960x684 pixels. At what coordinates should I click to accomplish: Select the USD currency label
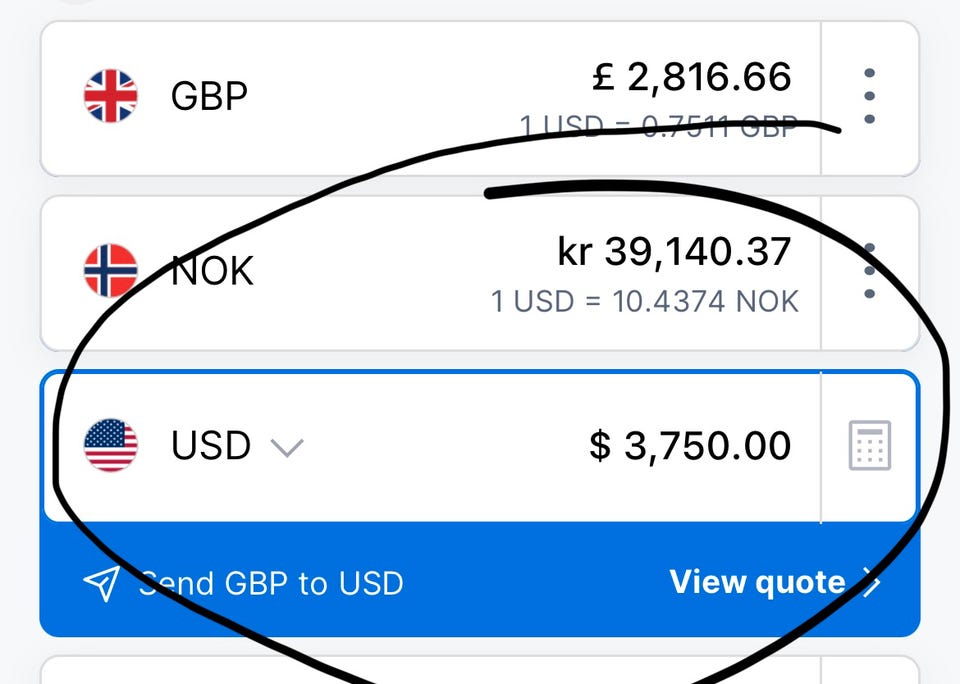pyautogui.click(x=211, y=445)
